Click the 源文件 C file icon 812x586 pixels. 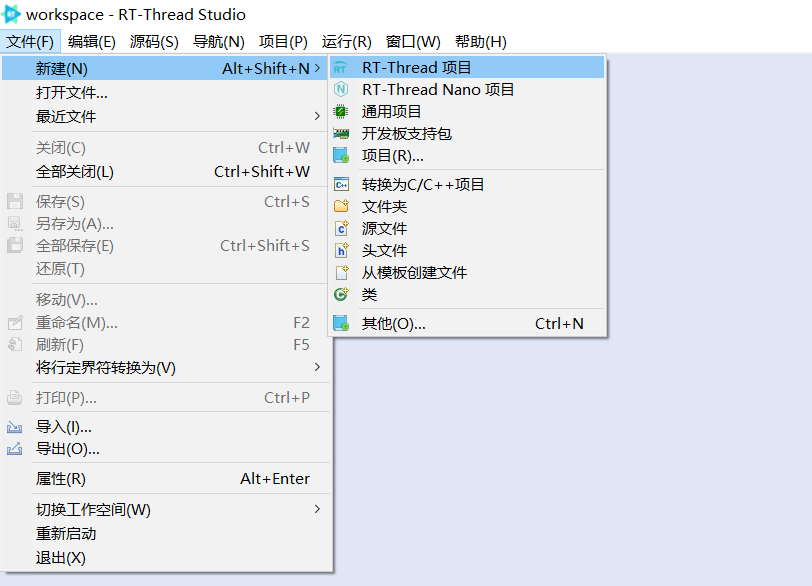click(341, 228)
